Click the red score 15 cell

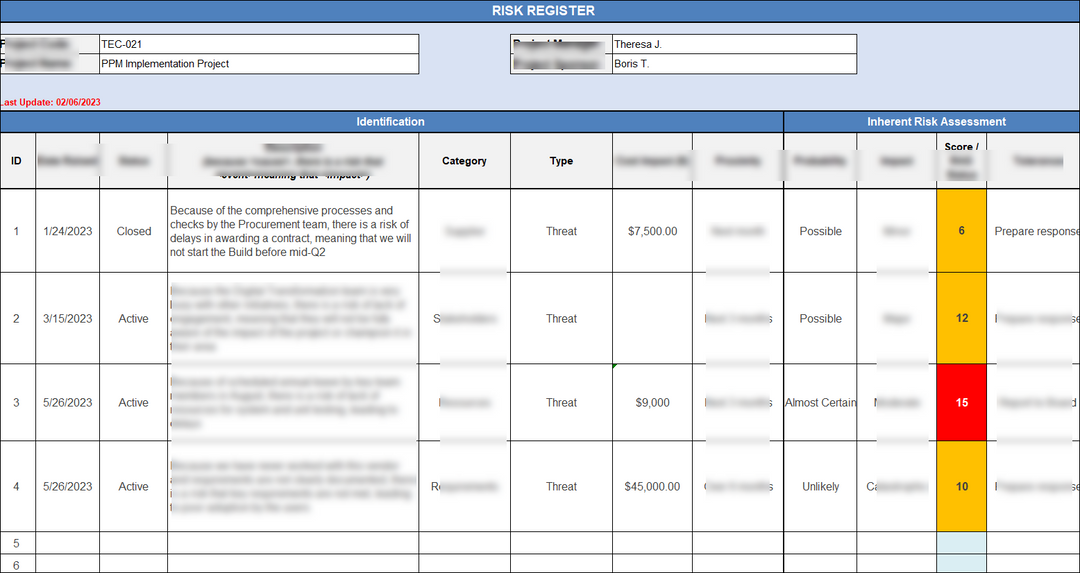961,403
